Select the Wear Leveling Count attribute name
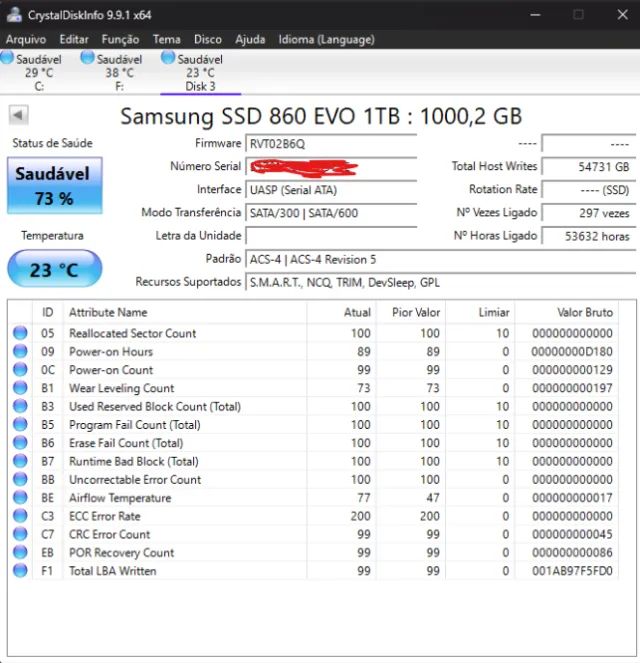This screenshot has height=663, width=640. click(x=122, y=388)
